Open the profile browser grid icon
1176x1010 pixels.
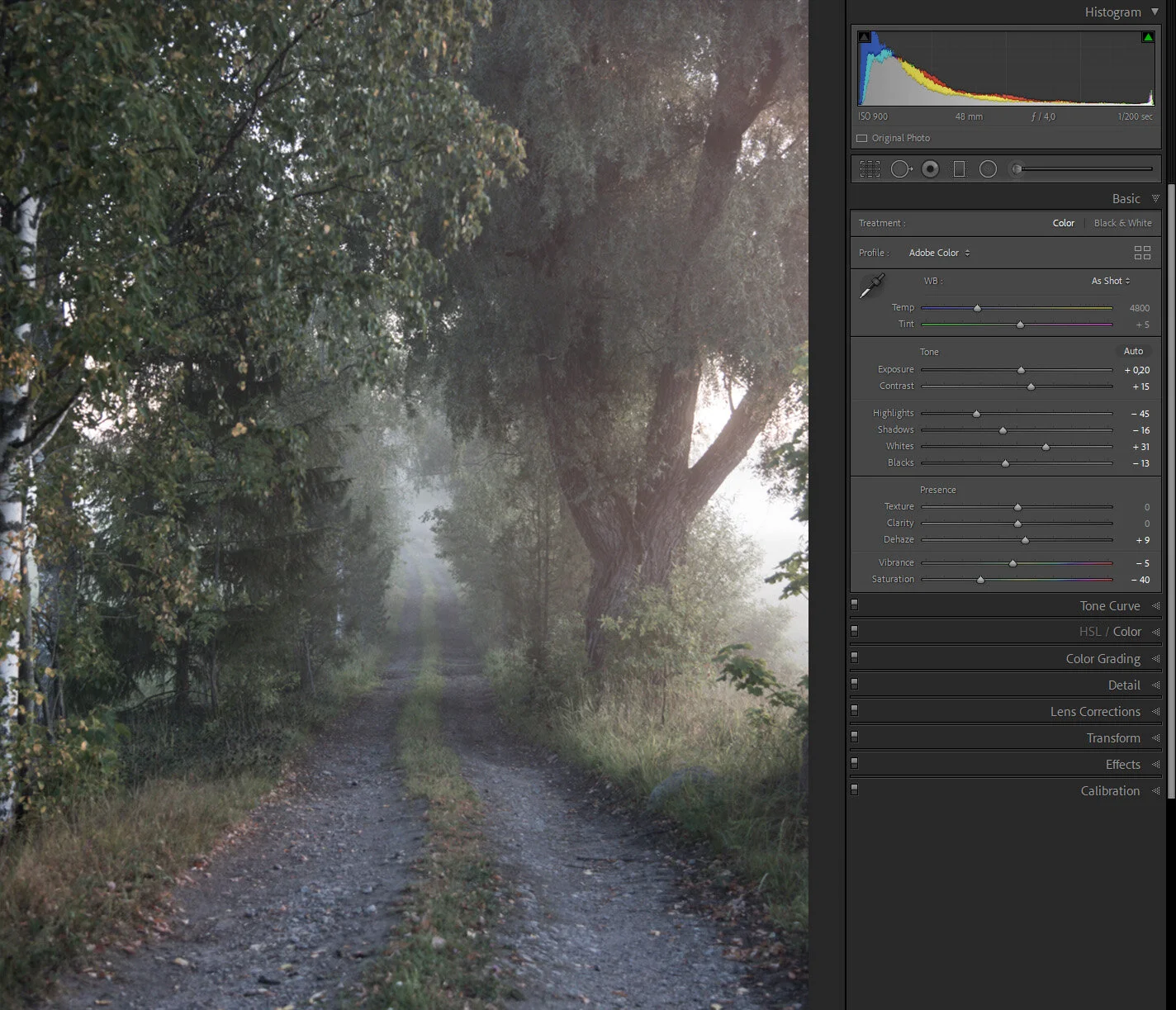[x=1142, y=253]
